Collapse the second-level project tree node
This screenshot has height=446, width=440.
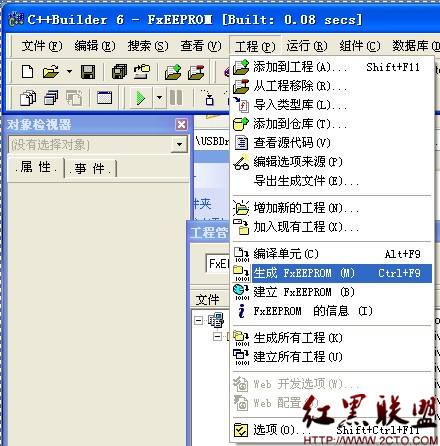(x=217, y=337)
